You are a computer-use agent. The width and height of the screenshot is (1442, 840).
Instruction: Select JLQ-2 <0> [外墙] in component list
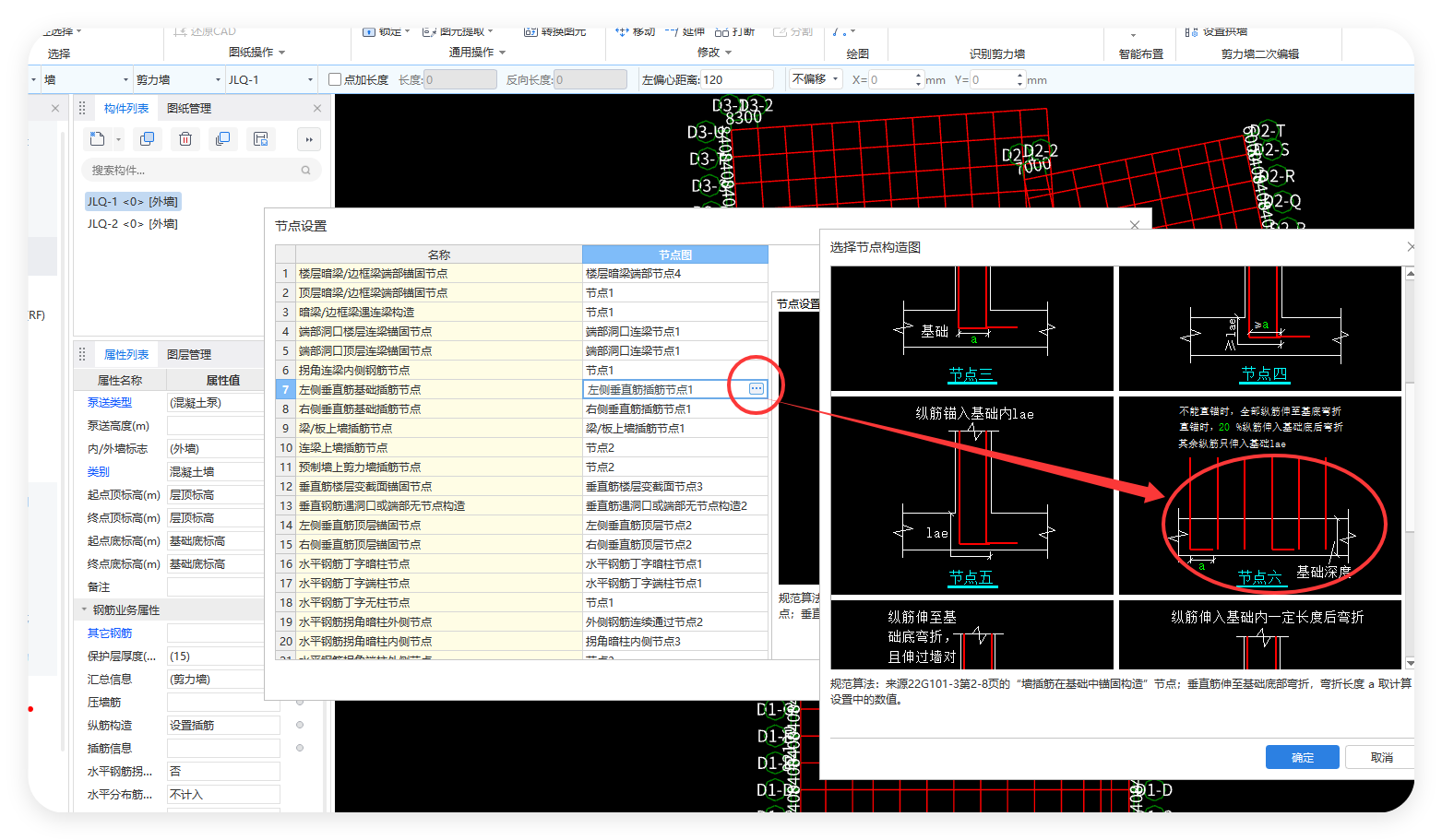(x=132, y=223)
